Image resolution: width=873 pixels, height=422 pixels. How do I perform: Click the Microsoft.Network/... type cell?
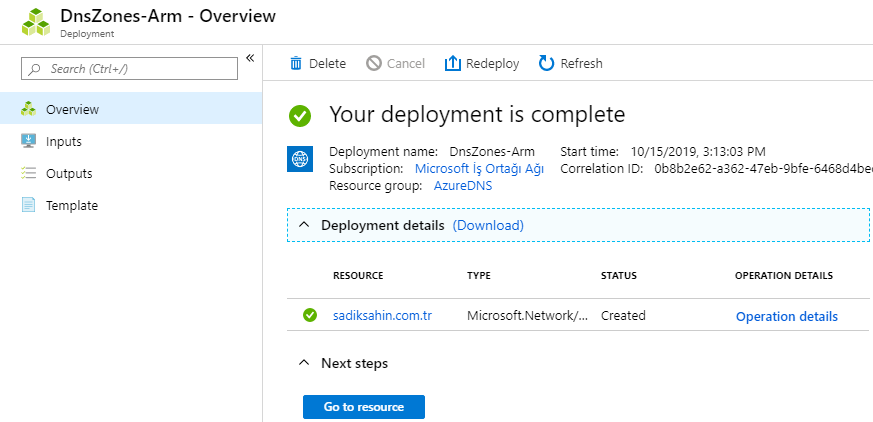point(527,316)
